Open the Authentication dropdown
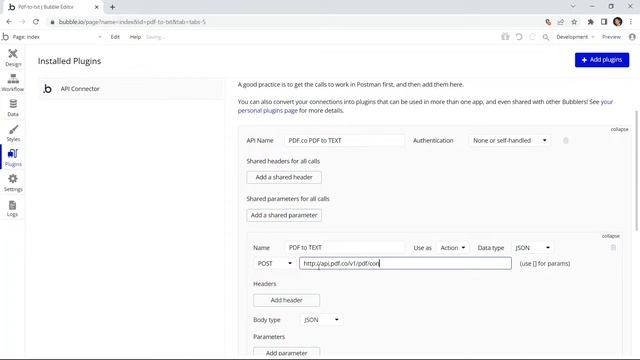640x360 pixels. (509, 140)
